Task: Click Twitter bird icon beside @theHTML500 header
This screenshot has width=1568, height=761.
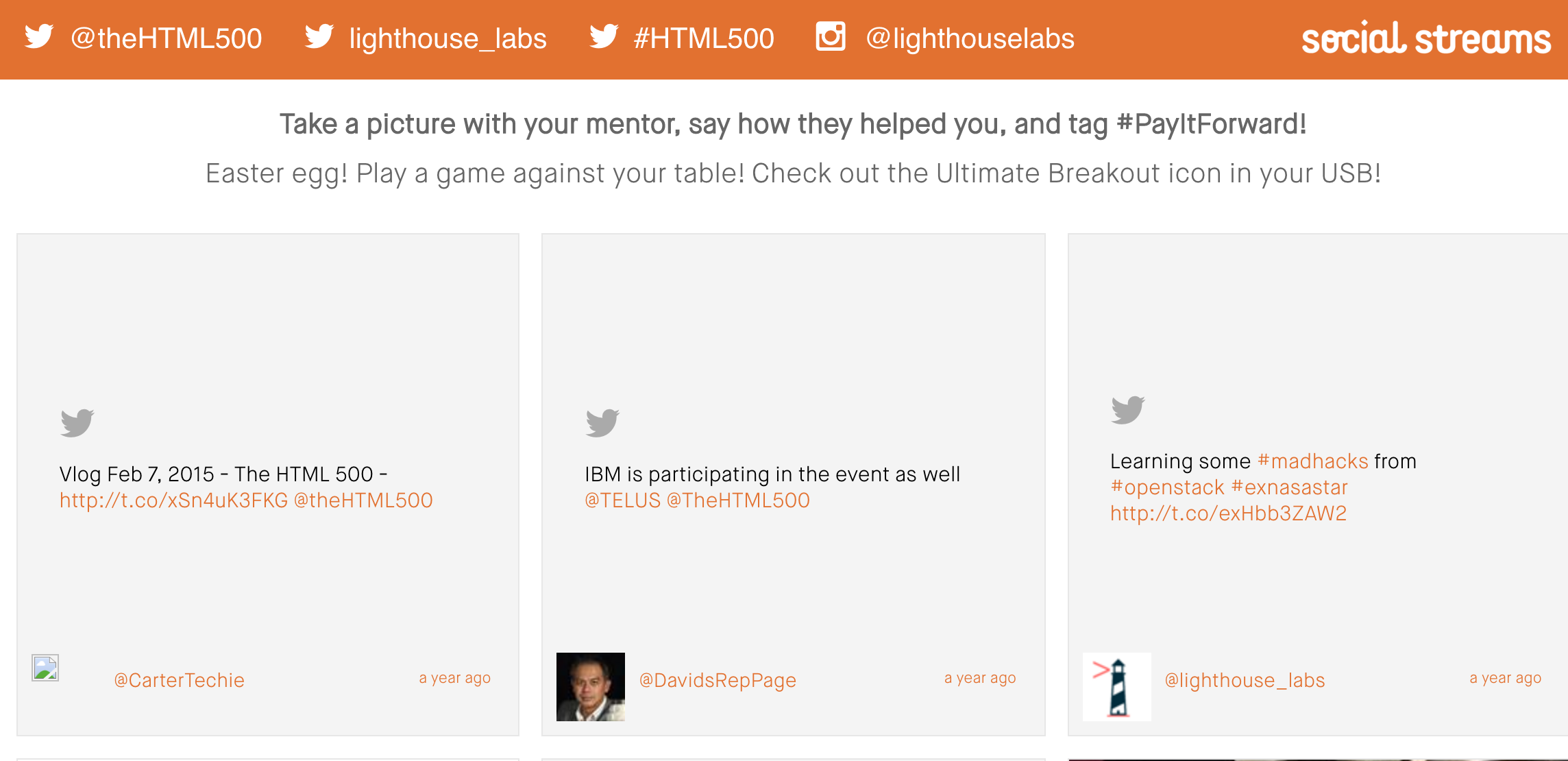Action: [x=39, y=36]
